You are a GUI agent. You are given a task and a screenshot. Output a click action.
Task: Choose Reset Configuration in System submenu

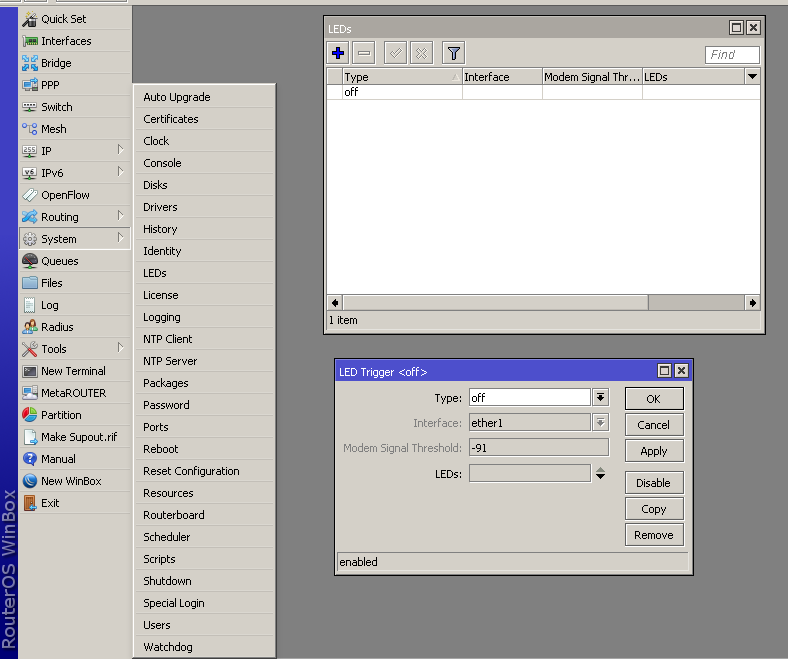pos(191,471)
